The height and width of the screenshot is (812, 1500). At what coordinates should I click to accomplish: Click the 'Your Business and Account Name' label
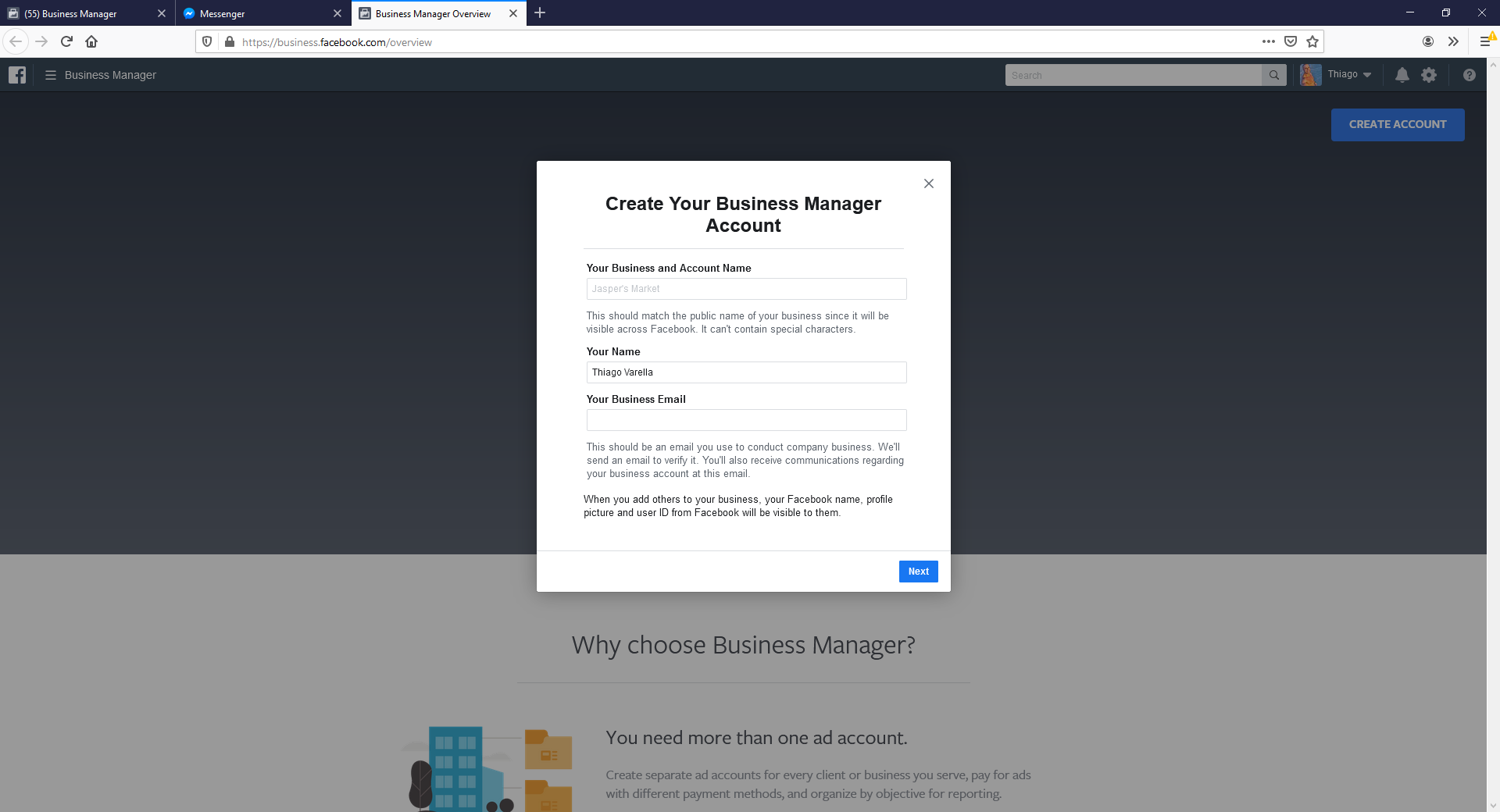tap(669, 268)
